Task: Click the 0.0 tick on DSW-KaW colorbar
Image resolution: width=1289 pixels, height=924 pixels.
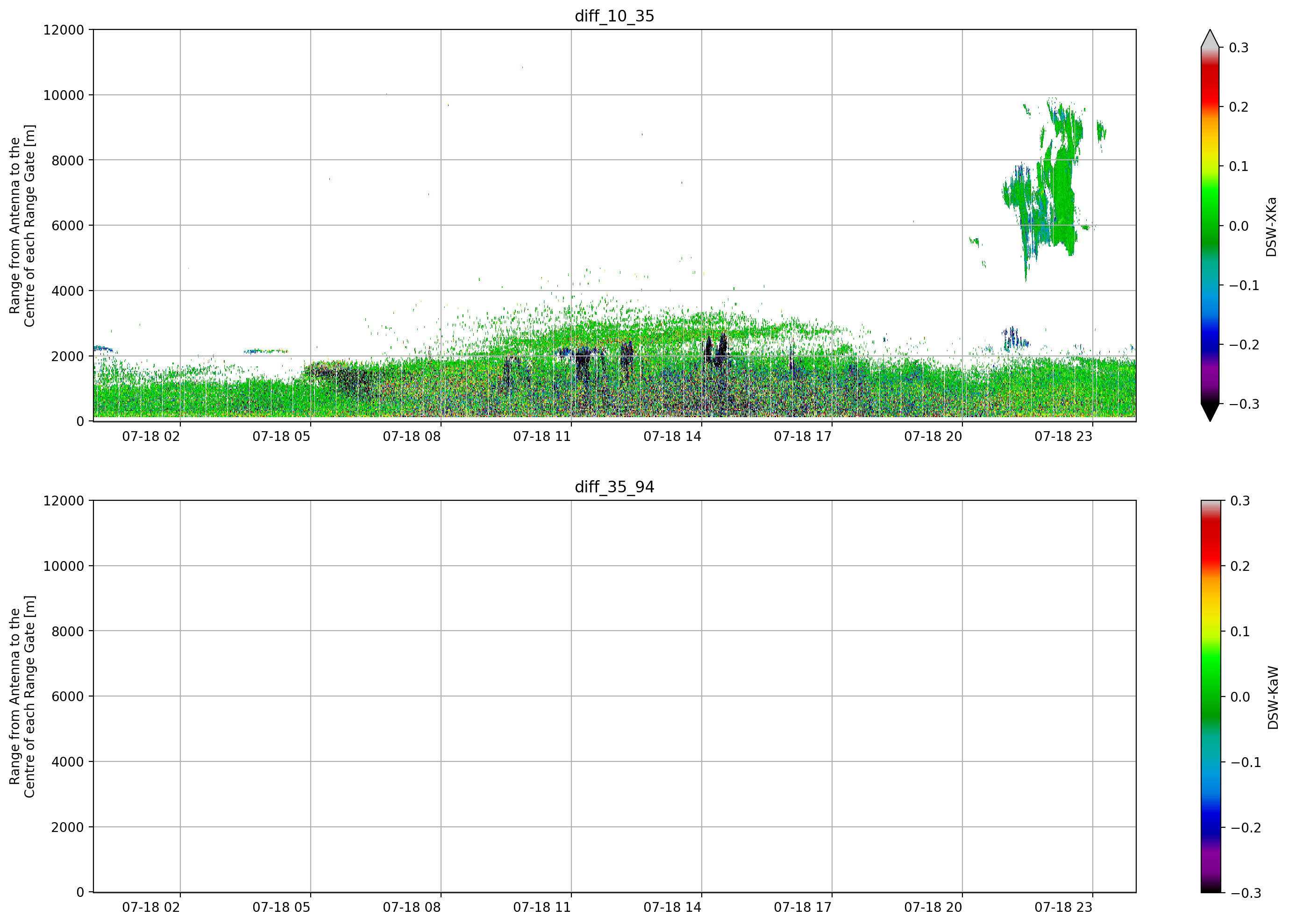Action: point(1240,697)
